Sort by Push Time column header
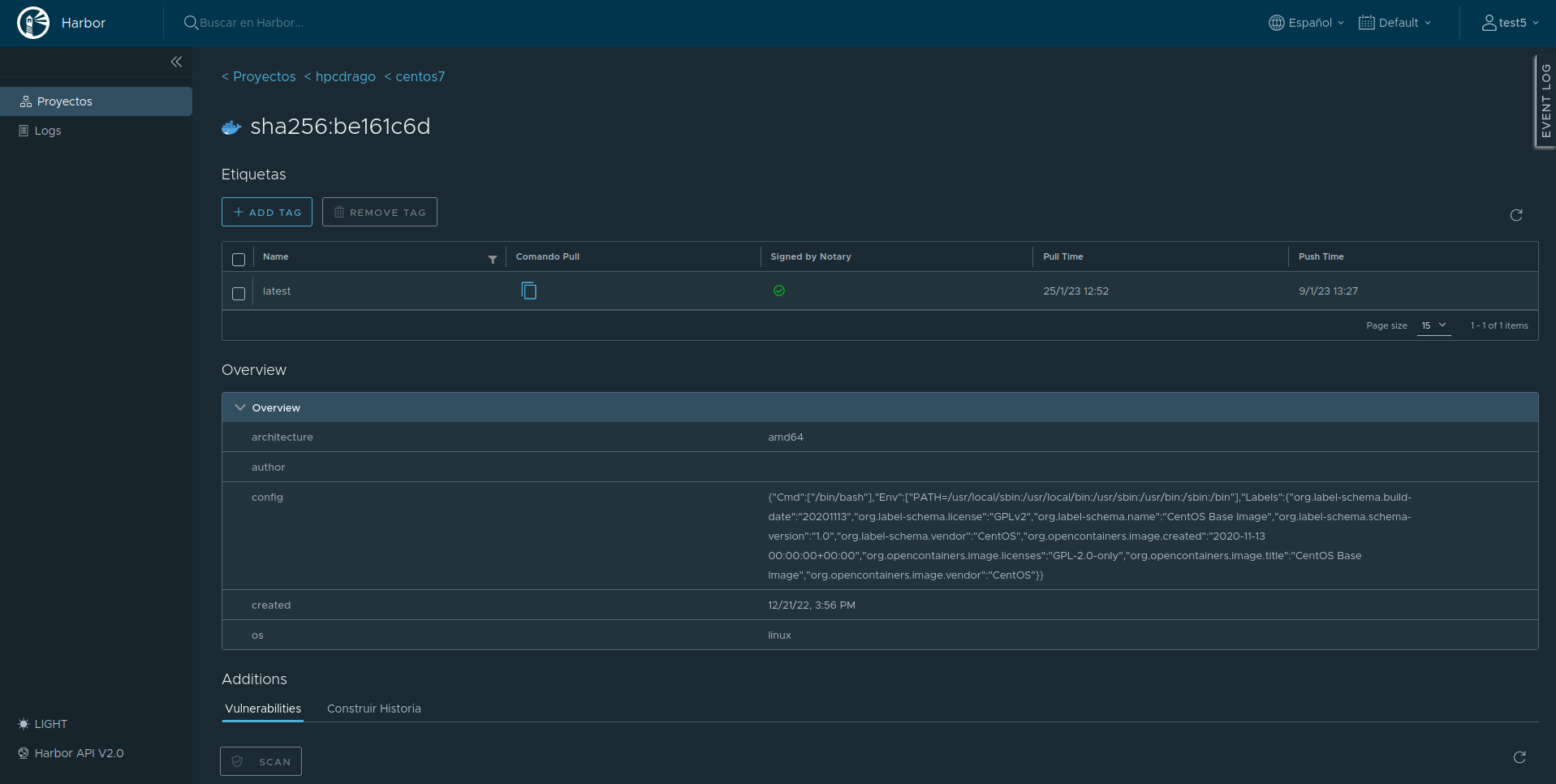The image size is (1556, 784). pos(1321,256)
